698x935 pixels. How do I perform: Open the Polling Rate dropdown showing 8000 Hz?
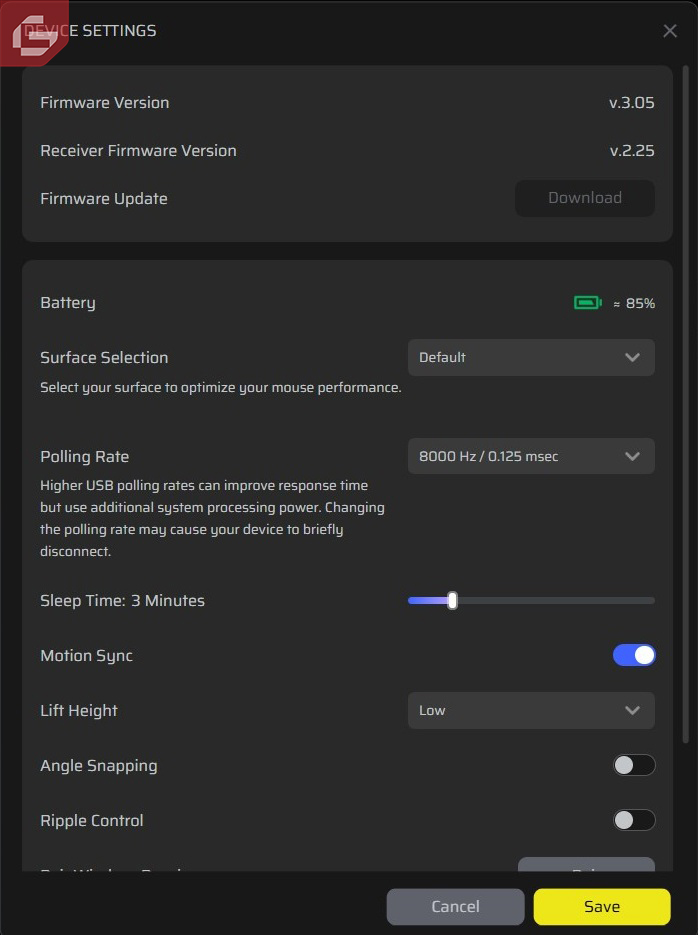[x=530, y=456]
